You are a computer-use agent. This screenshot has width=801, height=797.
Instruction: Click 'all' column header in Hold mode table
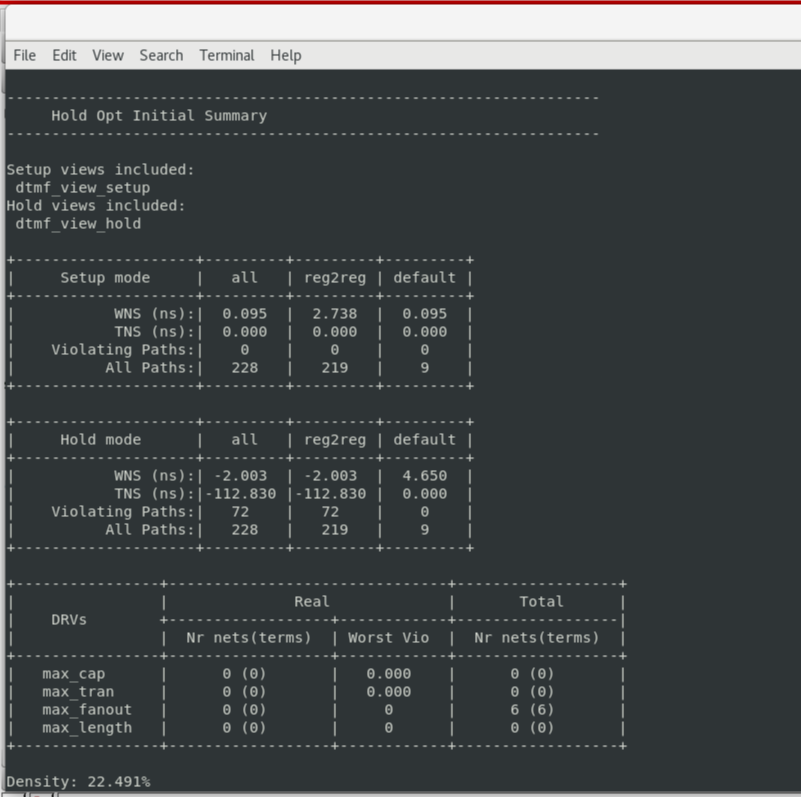click(x=245, y=440)
